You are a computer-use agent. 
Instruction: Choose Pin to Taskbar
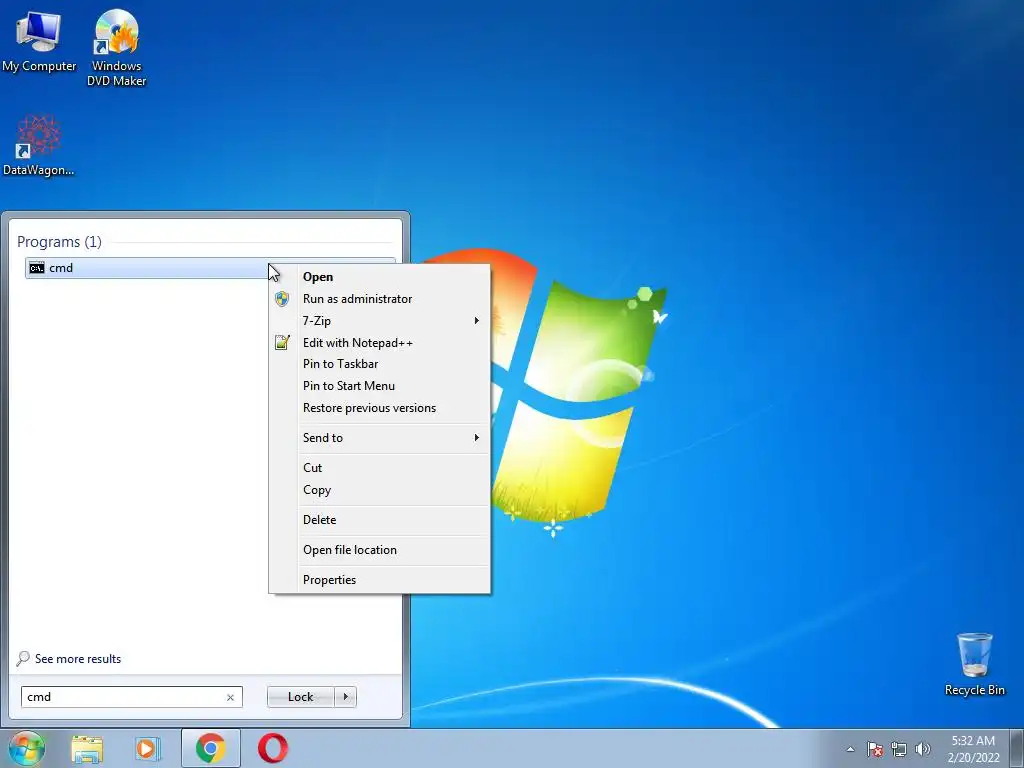point(379,364)
